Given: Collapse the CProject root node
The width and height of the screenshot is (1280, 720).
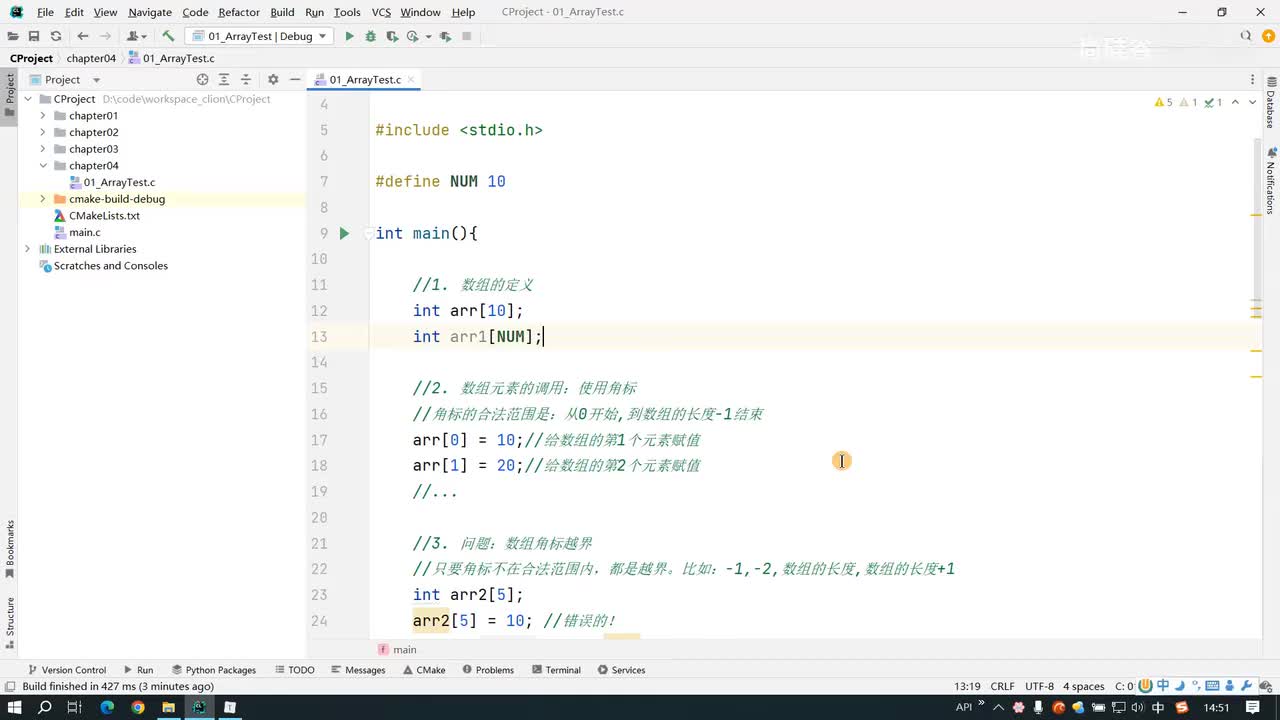Looking at the screenshot, I should pyautogui.click(x=28, y=99).
